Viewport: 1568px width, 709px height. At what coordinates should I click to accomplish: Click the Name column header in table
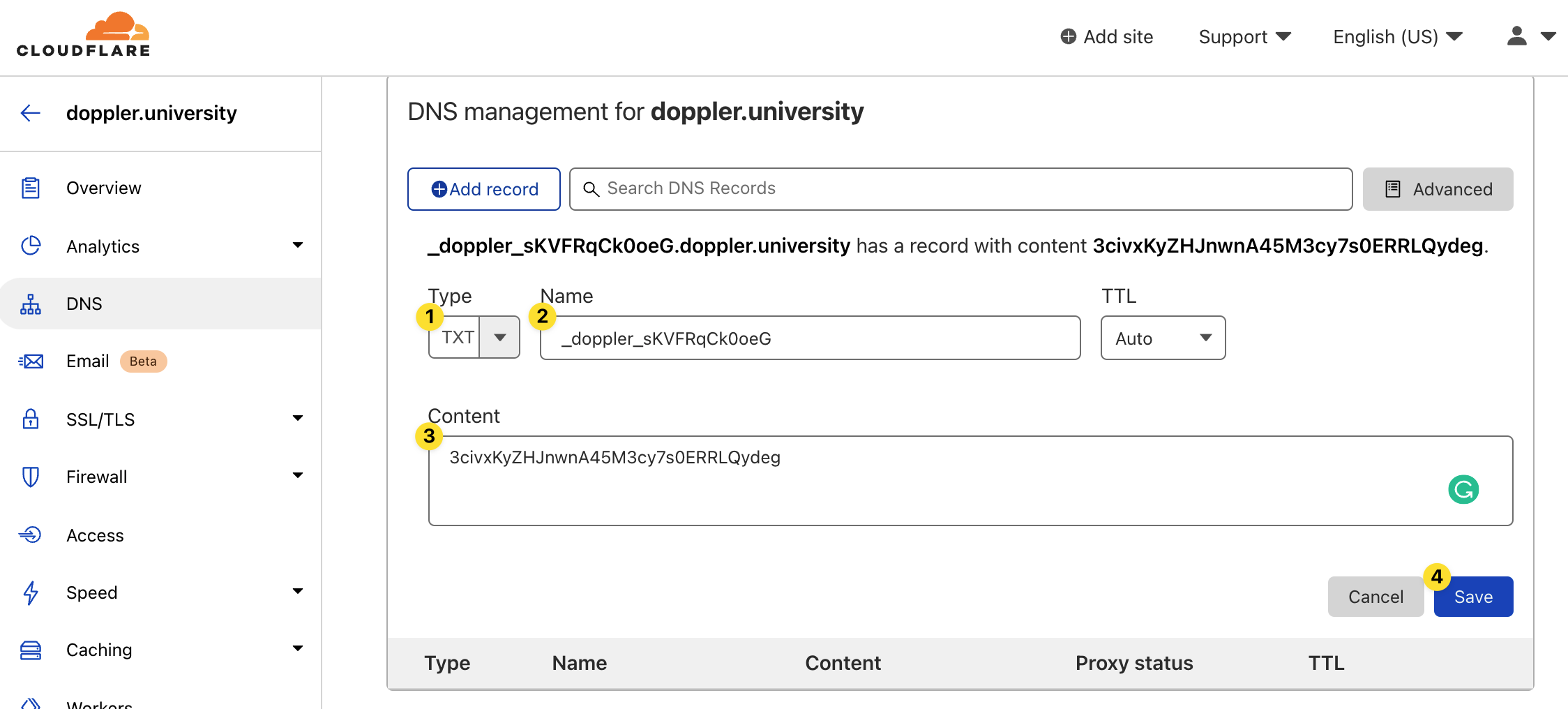tap(579, 663)
